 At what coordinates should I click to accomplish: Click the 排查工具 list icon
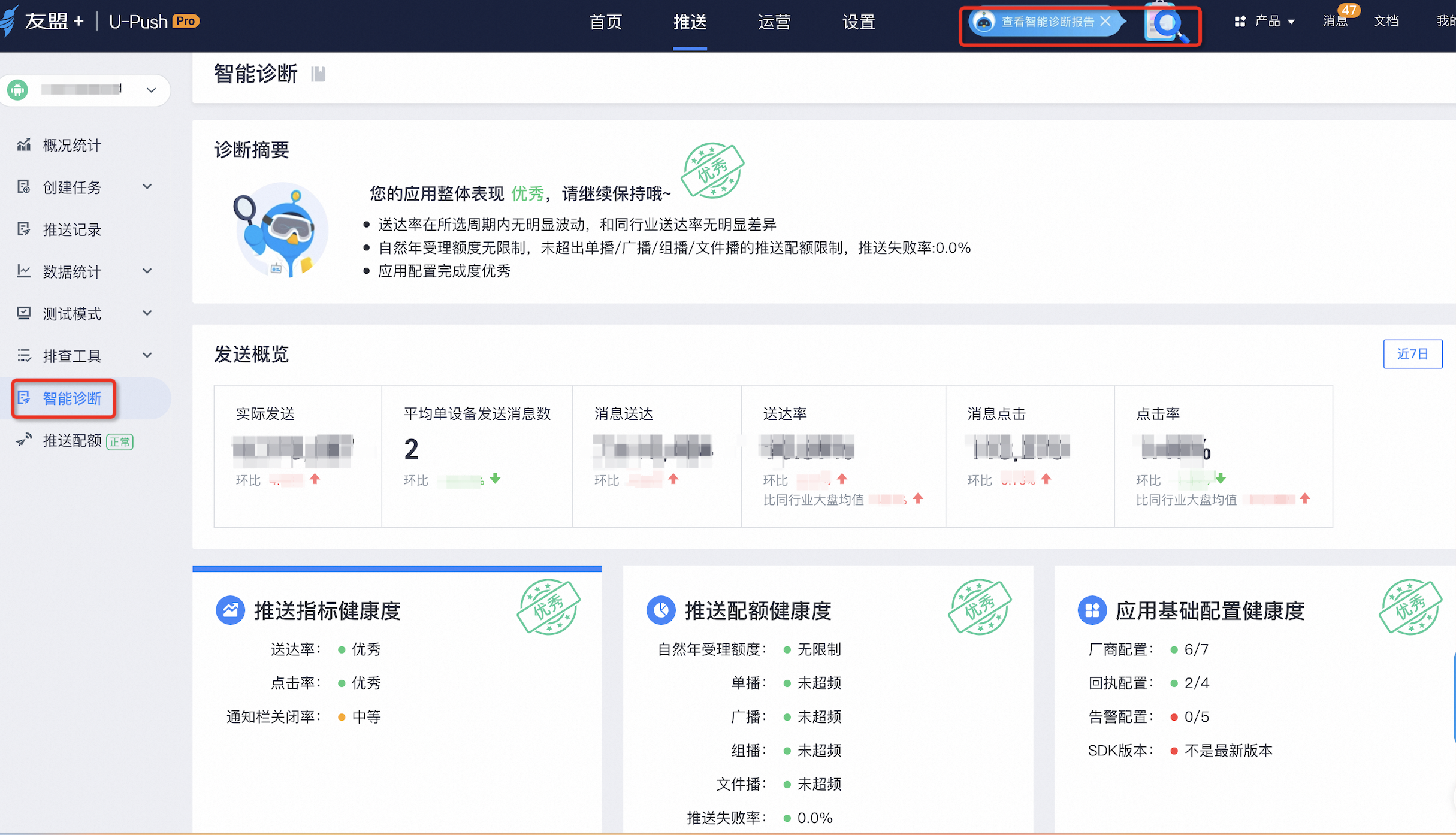click(x=23, y=356)
